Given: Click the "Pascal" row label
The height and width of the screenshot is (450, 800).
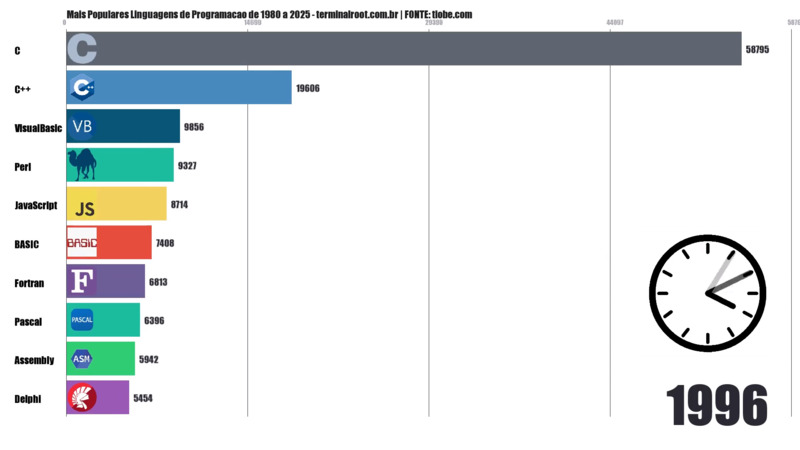Looking at the screenshot, I should coord(28,322).
